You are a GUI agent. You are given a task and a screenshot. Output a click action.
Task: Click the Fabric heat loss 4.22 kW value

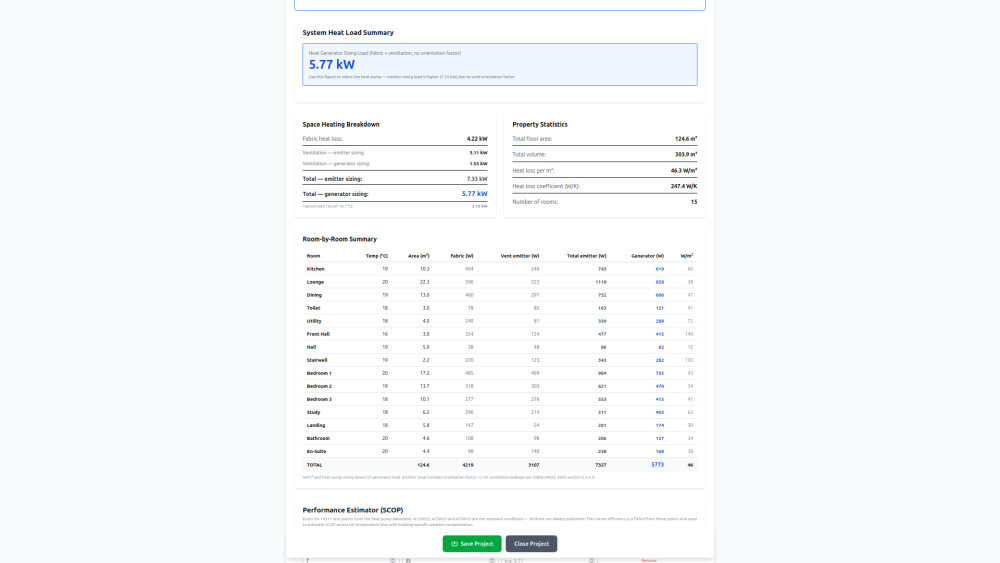click(477, 139)
